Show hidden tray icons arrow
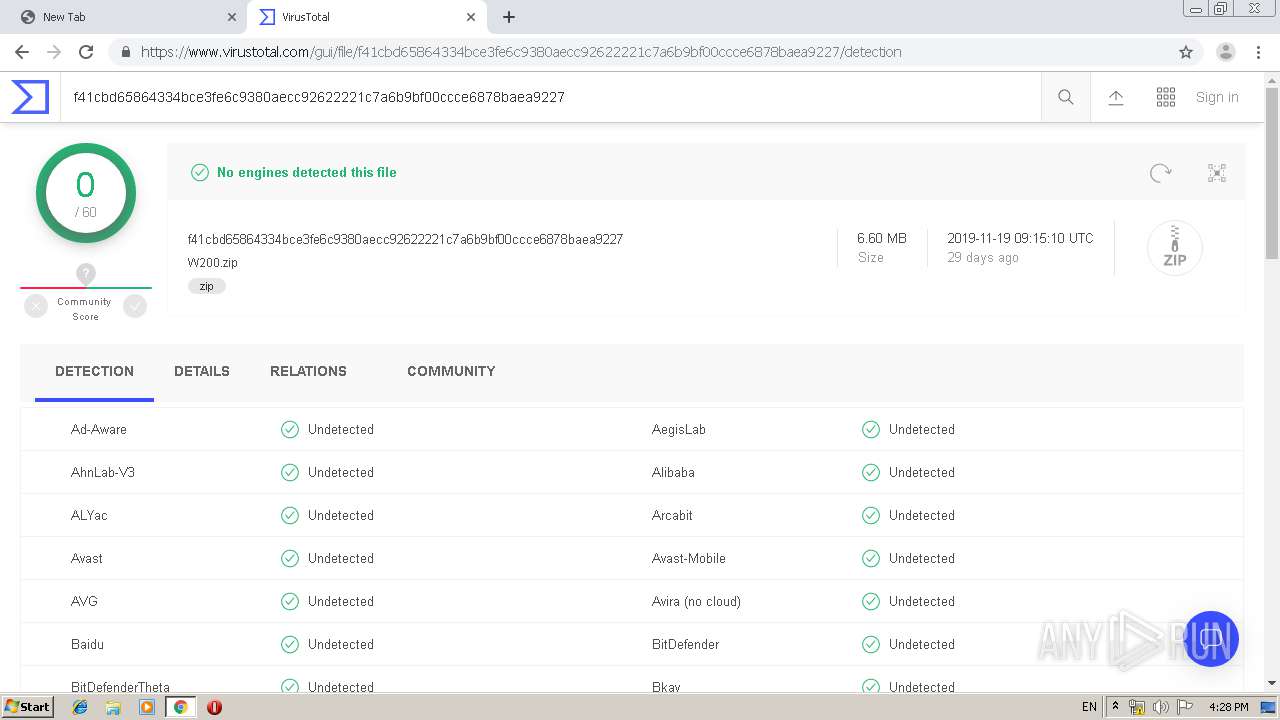Viewport: 1280px width, 720px height. pyautogui.click(x=1115, y=707)
